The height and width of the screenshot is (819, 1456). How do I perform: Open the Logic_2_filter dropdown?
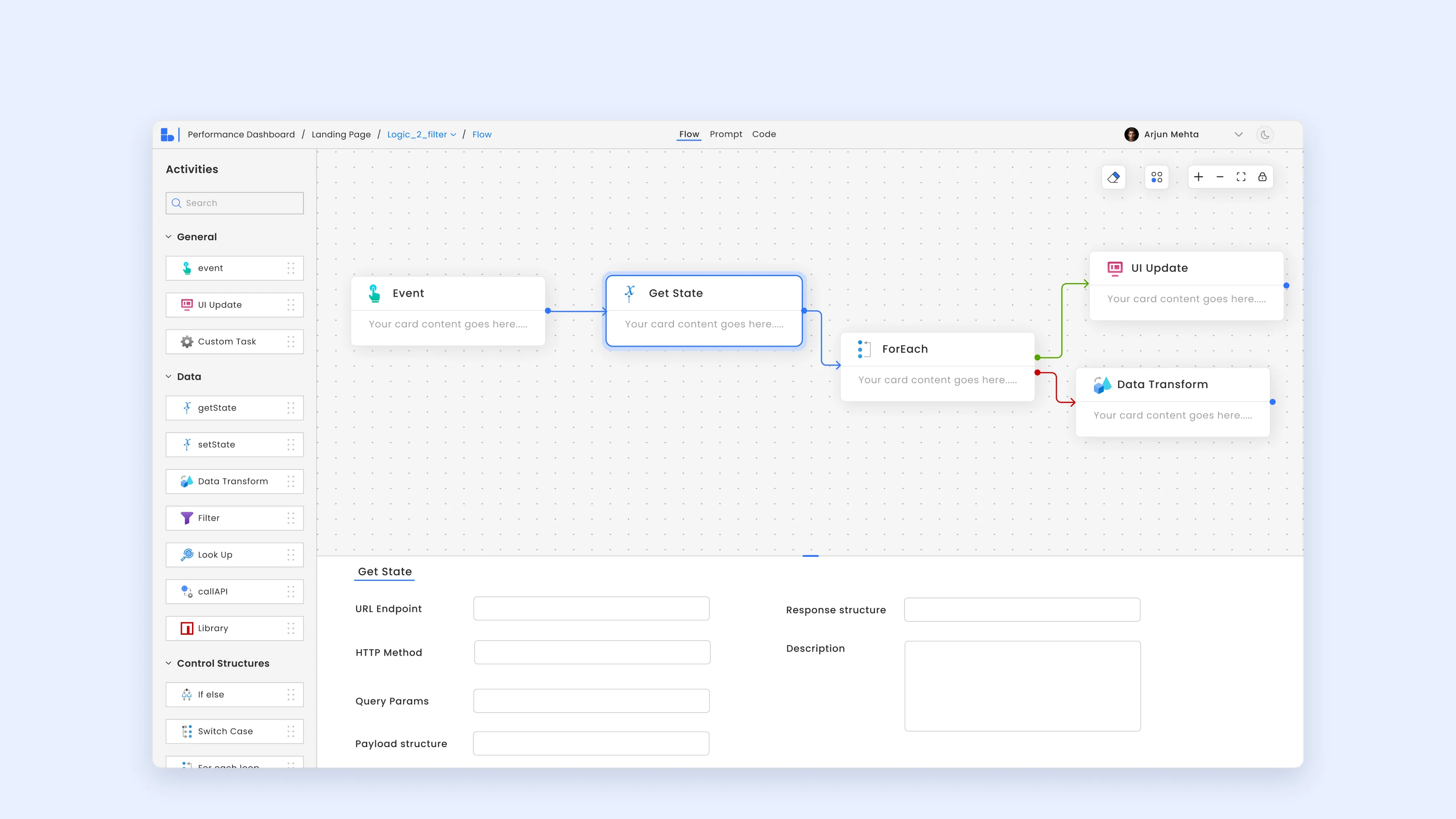pos(422,135)
